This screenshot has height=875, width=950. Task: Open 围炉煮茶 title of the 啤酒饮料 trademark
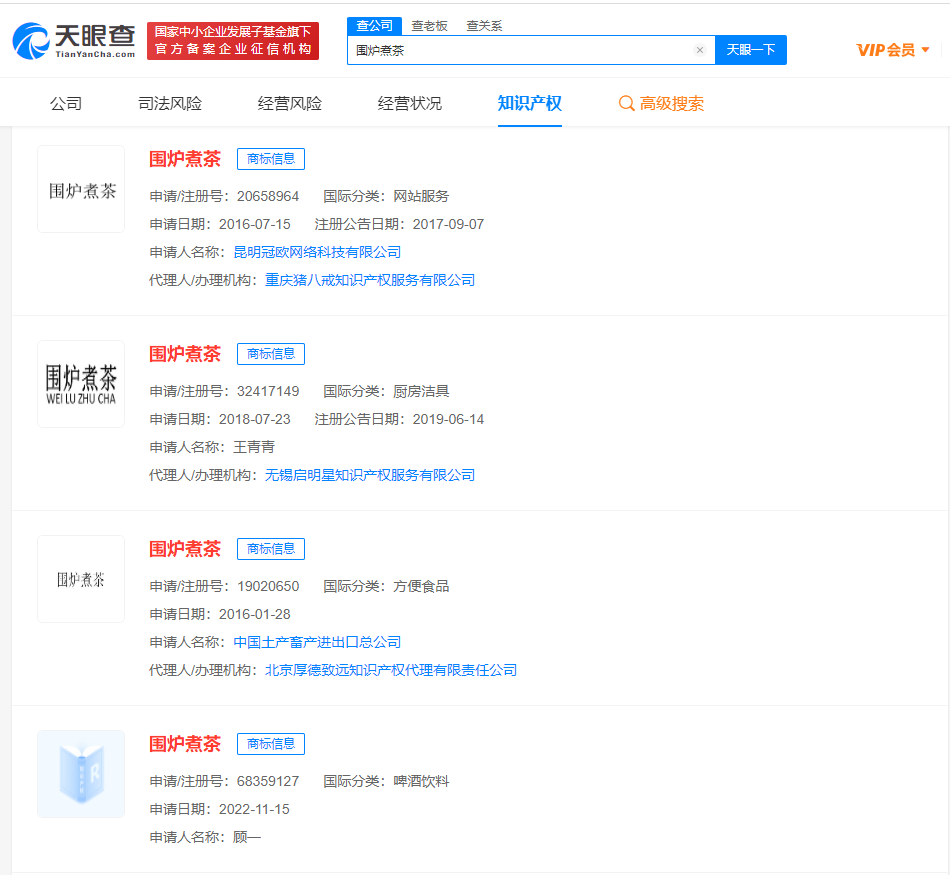tap(185, 745)
